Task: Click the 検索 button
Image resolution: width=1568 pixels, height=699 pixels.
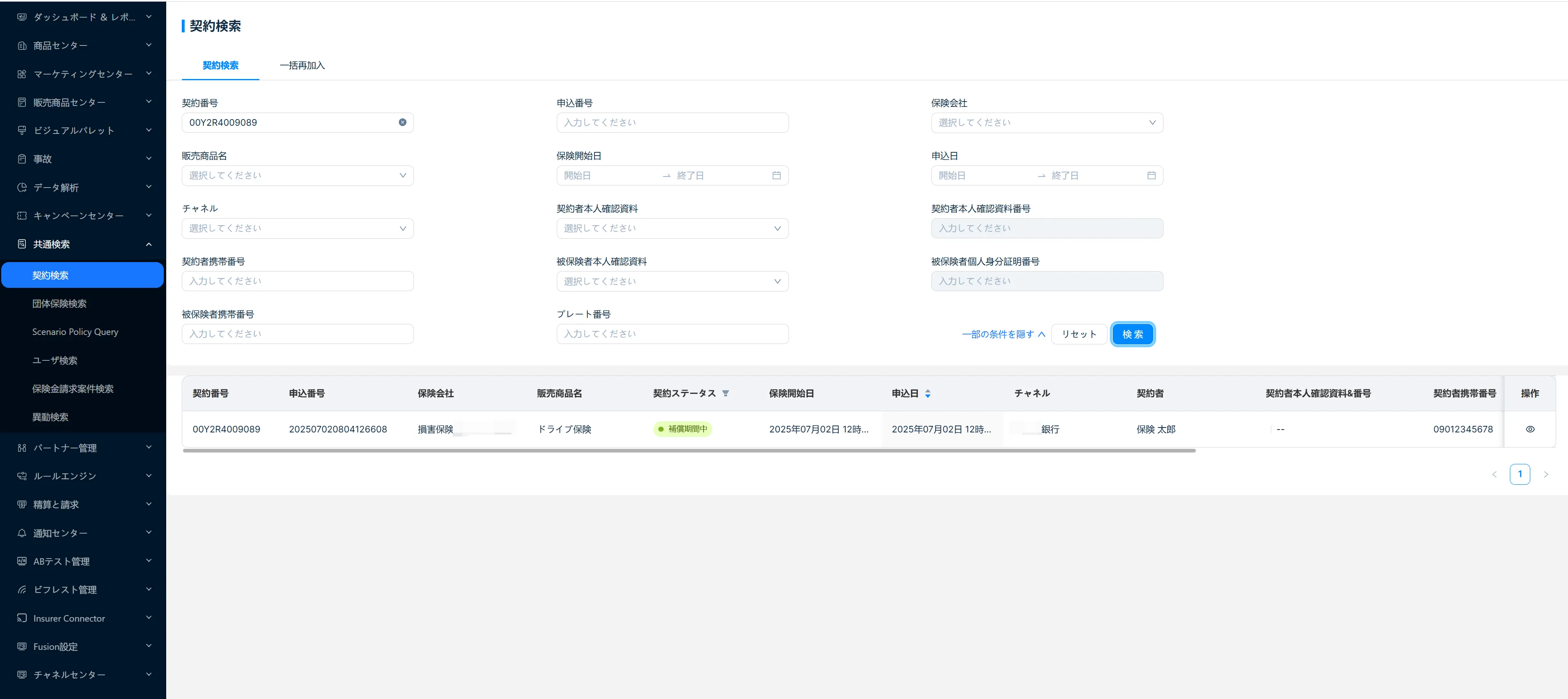Action: point(1133,334)
